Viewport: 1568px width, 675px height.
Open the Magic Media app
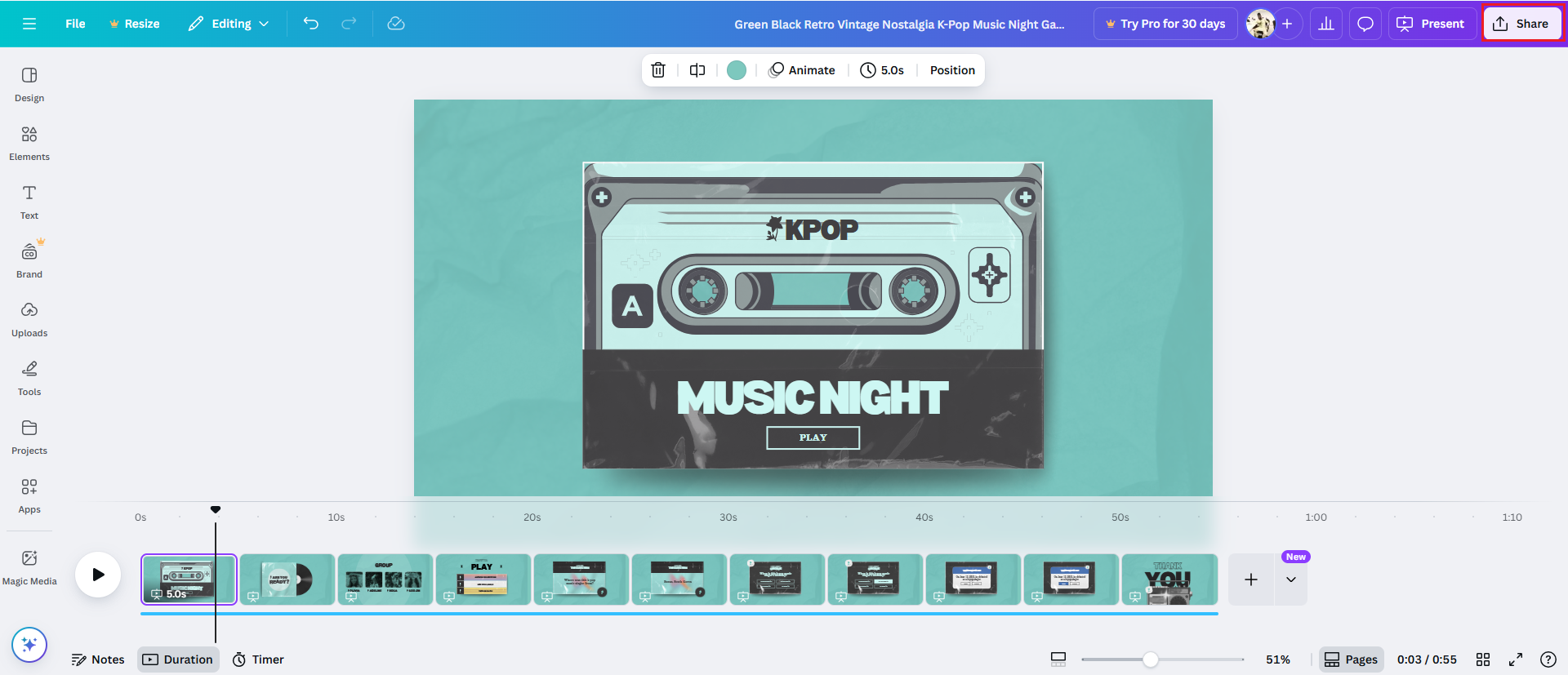point(29,567)
